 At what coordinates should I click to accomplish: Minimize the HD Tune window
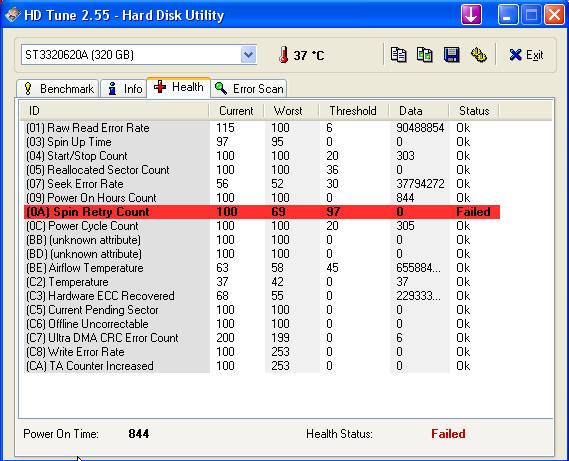pyautogui.click(x=508, y=15)
